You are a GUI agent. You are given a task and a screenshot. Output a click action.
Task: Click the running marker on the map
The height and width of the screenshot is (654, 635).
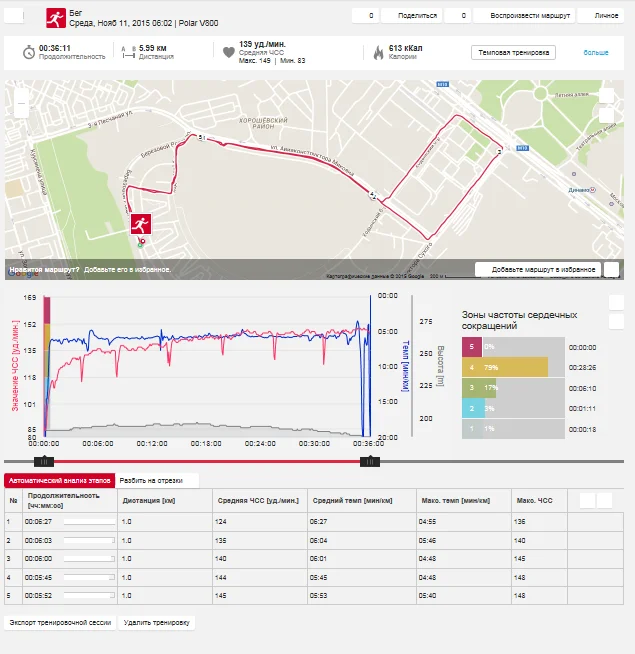tap(141, 224)
